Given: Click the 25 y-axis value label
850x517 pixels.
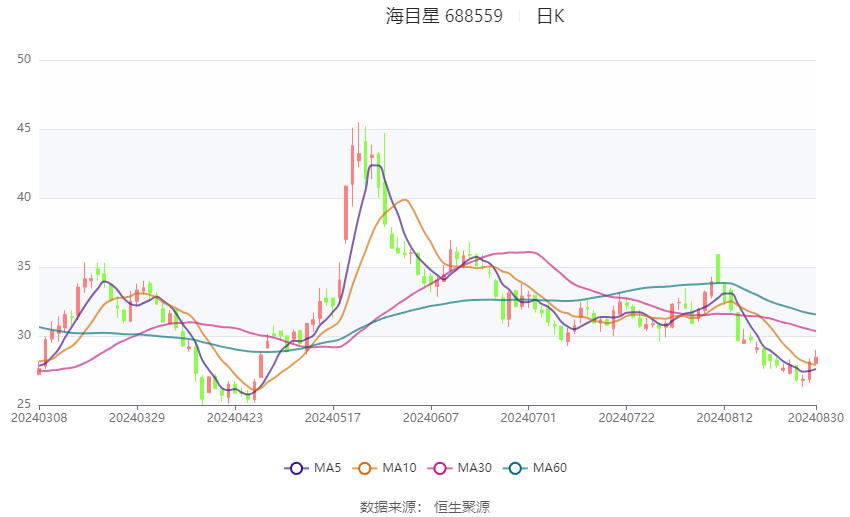Looking at the screenshot, I should click(24, 404).
